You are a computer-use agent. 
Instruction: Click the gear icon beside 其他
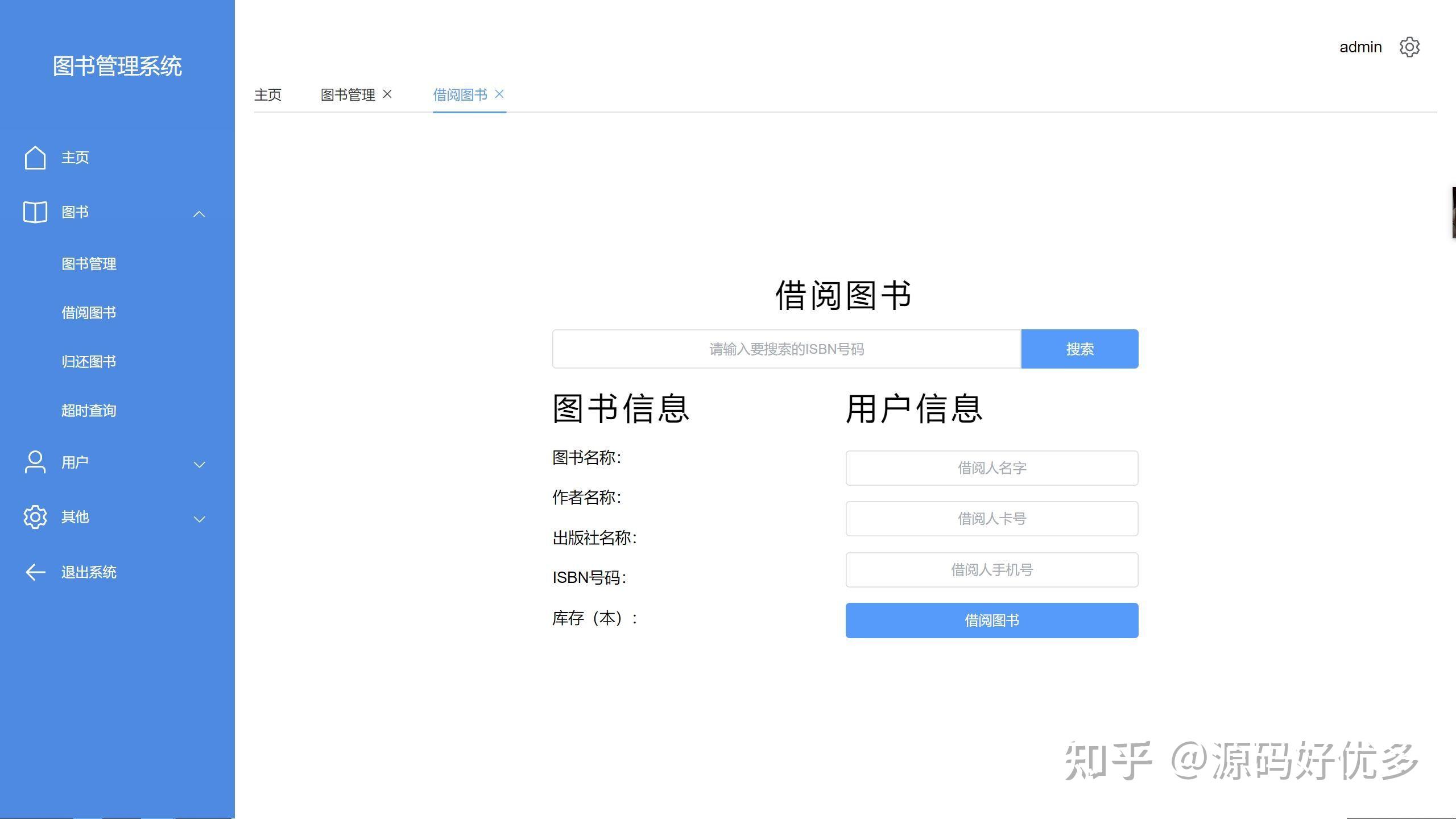pos(35,517)
